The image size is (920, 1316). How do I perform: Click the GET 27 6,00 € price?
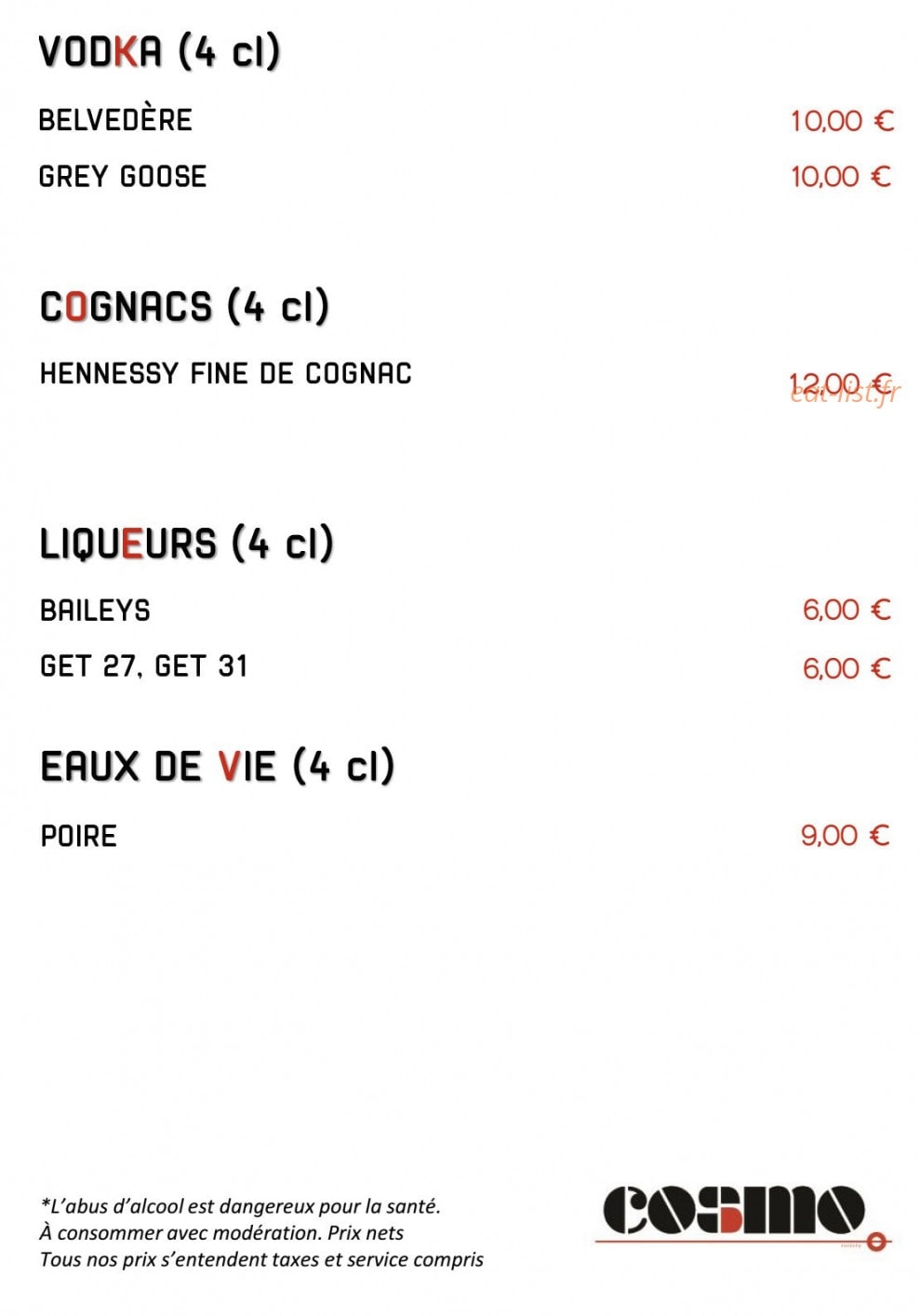tap(847, 668)
